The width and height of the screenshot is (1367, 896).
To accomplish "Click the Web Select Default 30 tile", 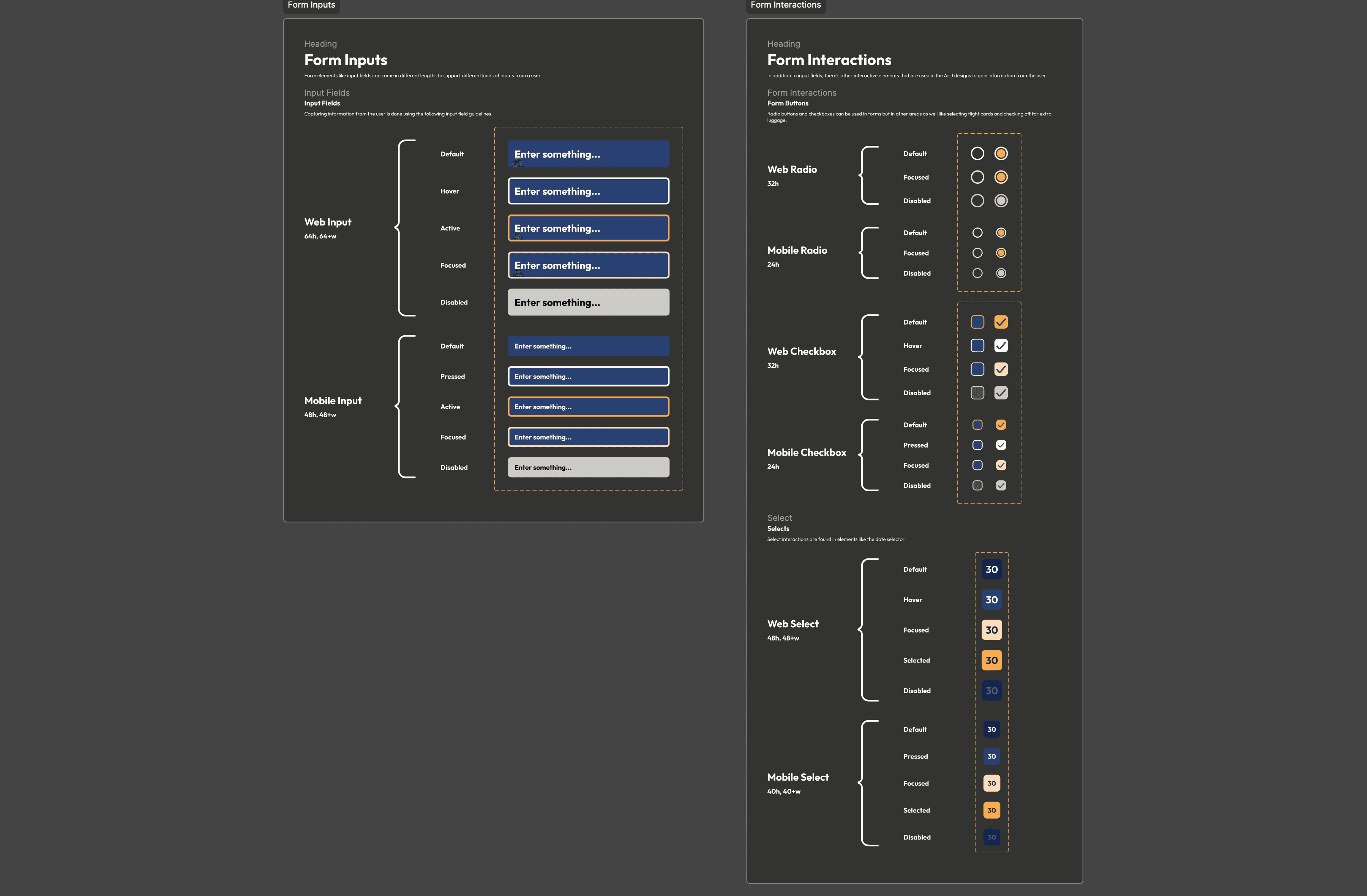I will 991,569.
